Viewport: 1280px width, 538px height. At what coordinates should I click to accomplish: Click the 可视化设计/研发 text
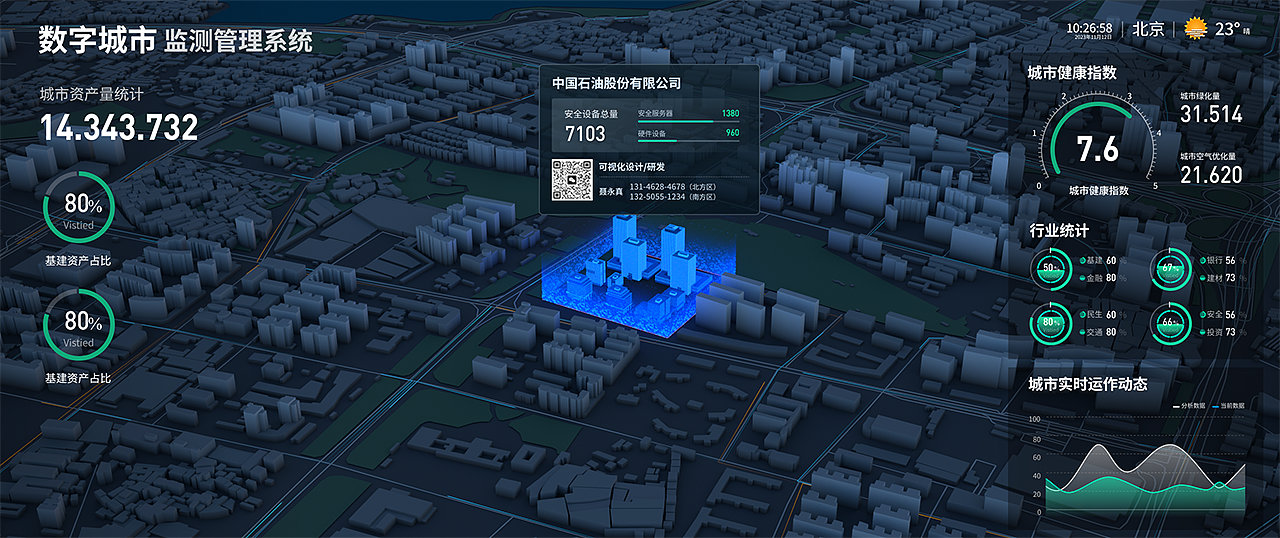(x=631, y=167)
